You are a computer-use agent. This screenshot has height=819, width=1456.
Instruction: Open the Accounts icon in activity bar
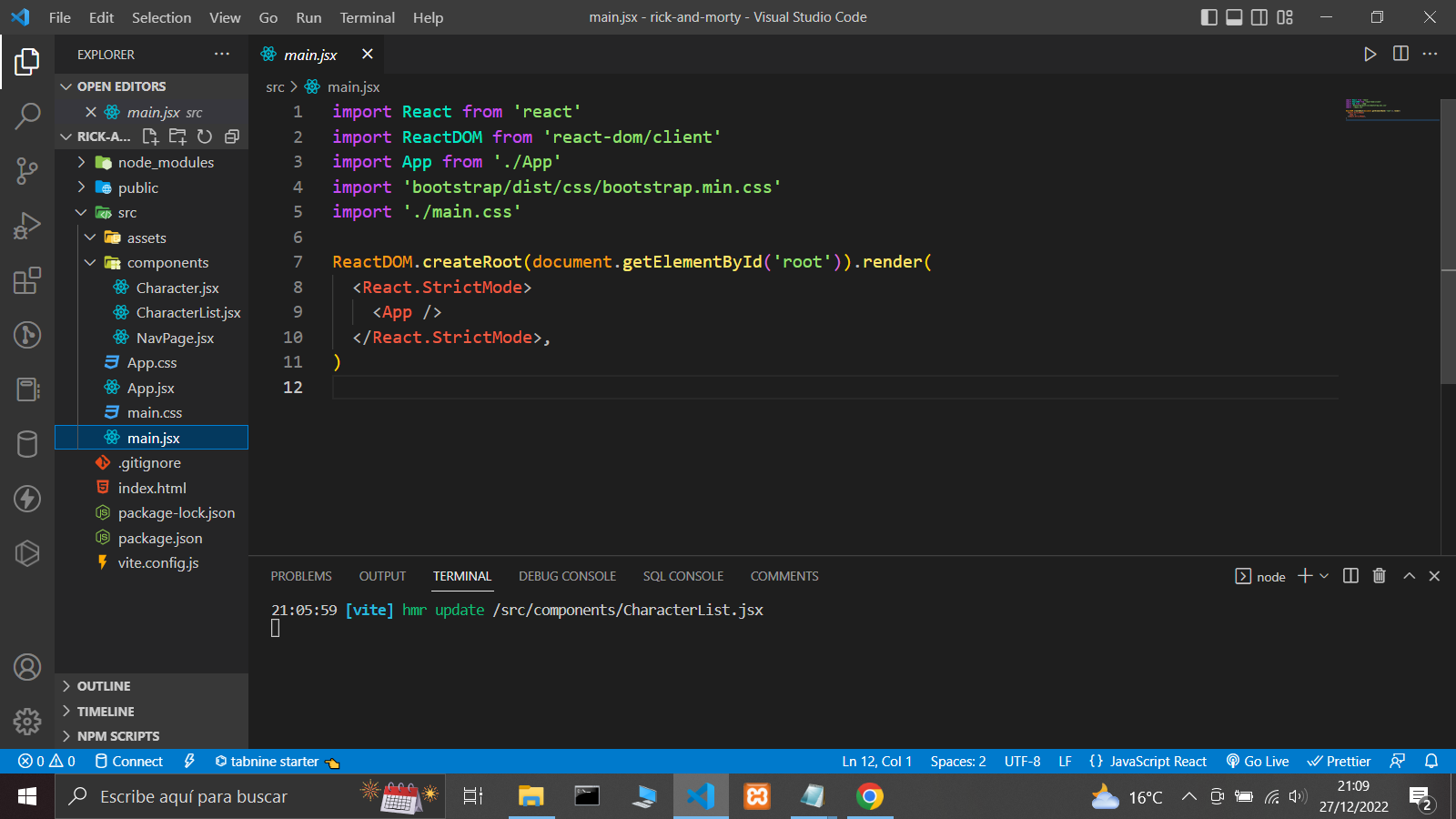(27, 667)
